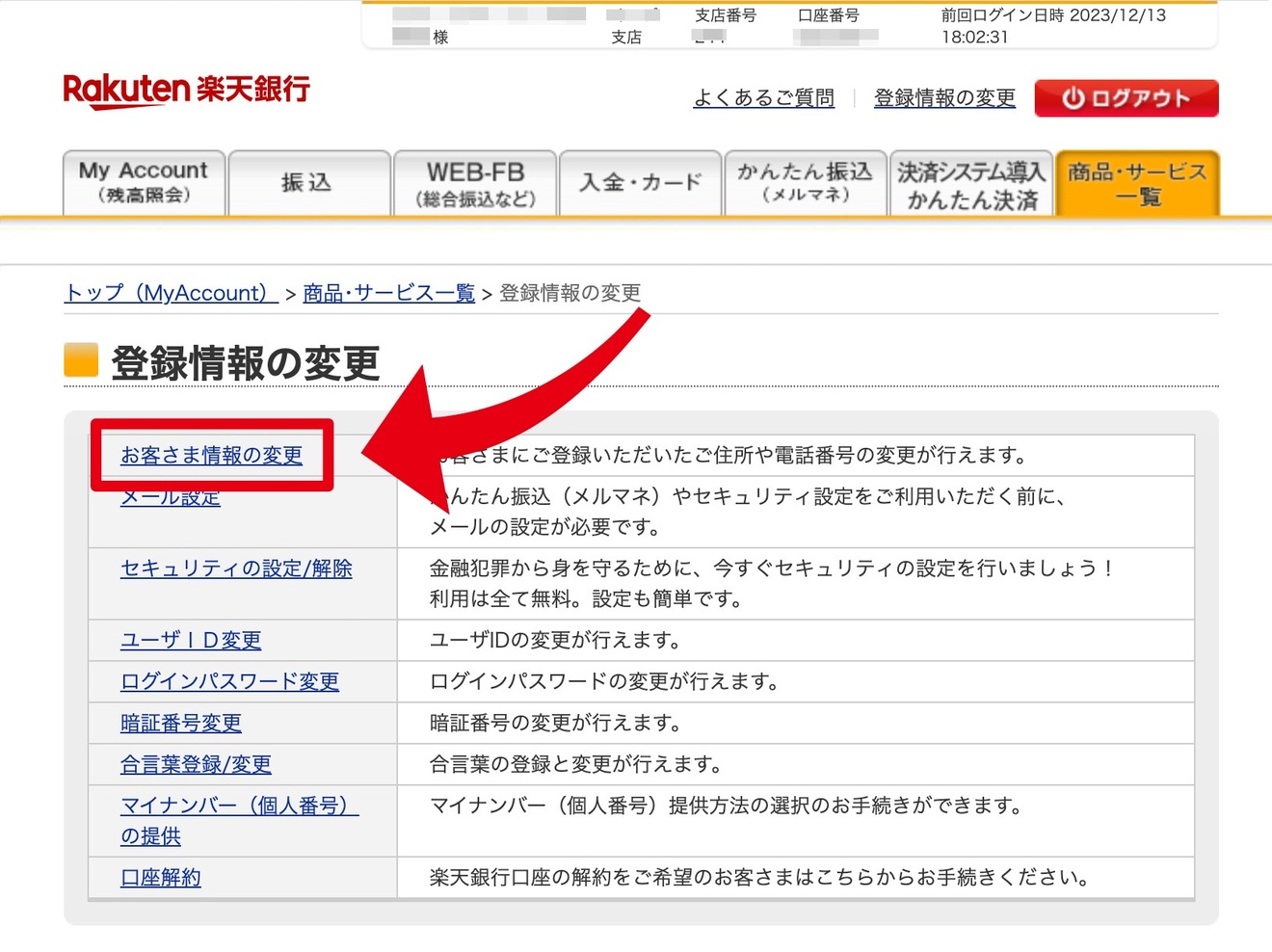Click the Rakuten 楽天銀行 logo
Image resolution: width=1272 pixels, height=952 pixels.
(186, 91)
